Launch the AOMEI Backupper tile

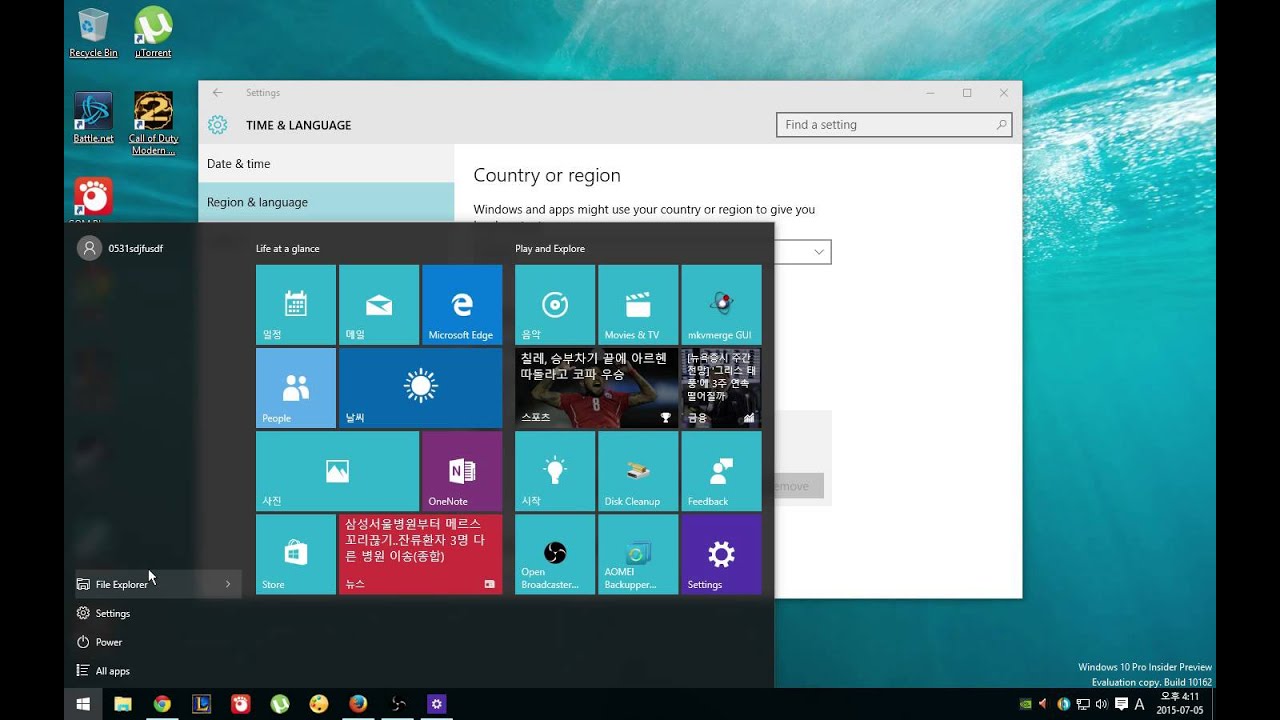coord(638,554)
